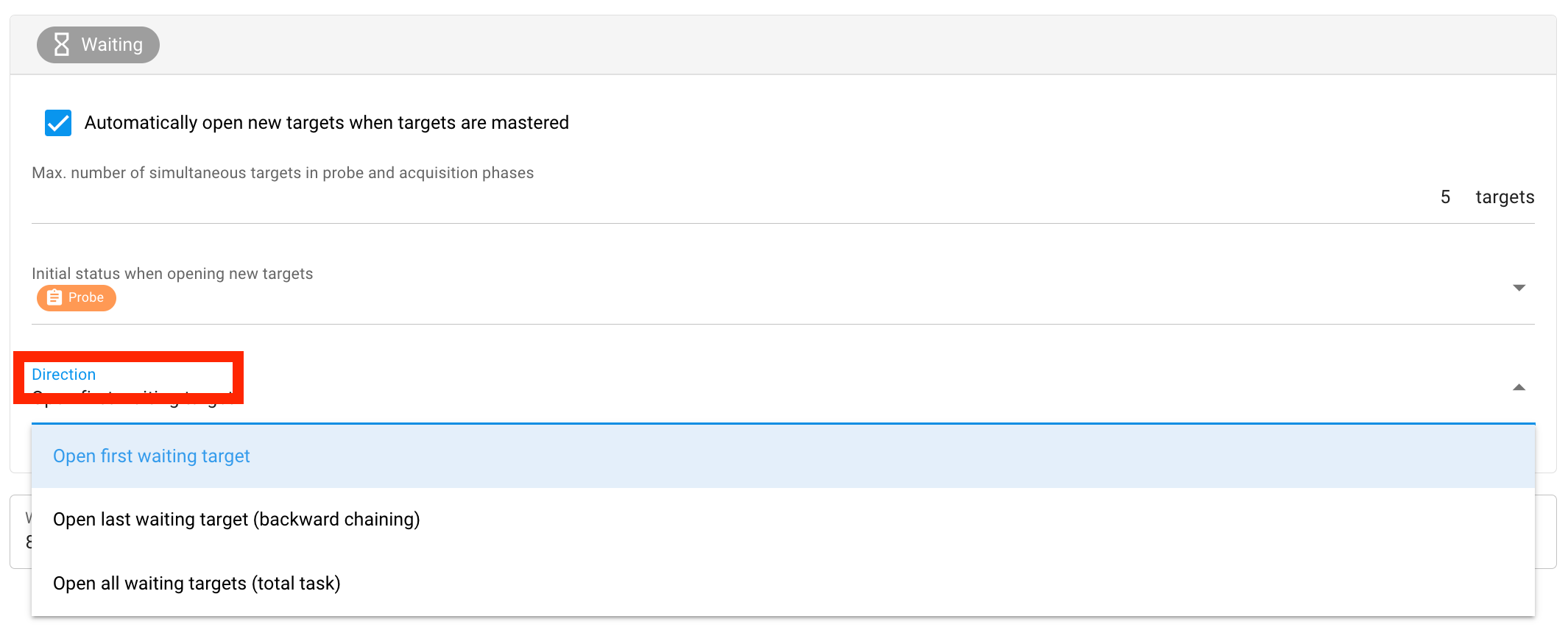The image size is (1568, 633).
Task: Click 'Max. number of simultaneous targets' label
Action: coord(283,173)
